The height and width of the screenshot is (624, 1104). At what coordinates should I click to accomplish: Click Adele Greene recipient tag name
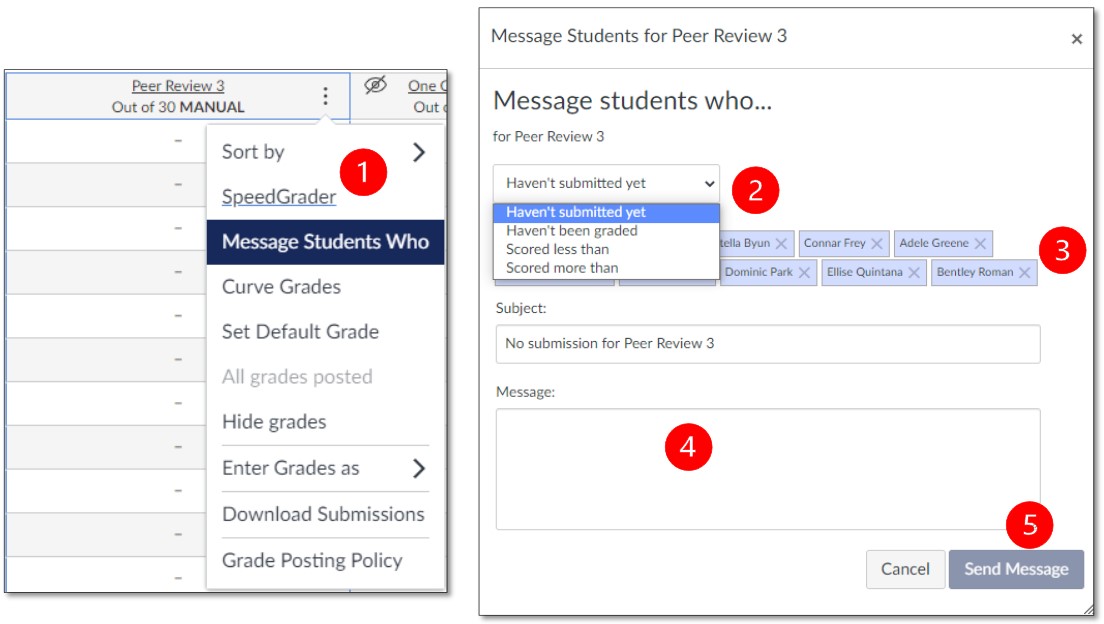[934, 243]
